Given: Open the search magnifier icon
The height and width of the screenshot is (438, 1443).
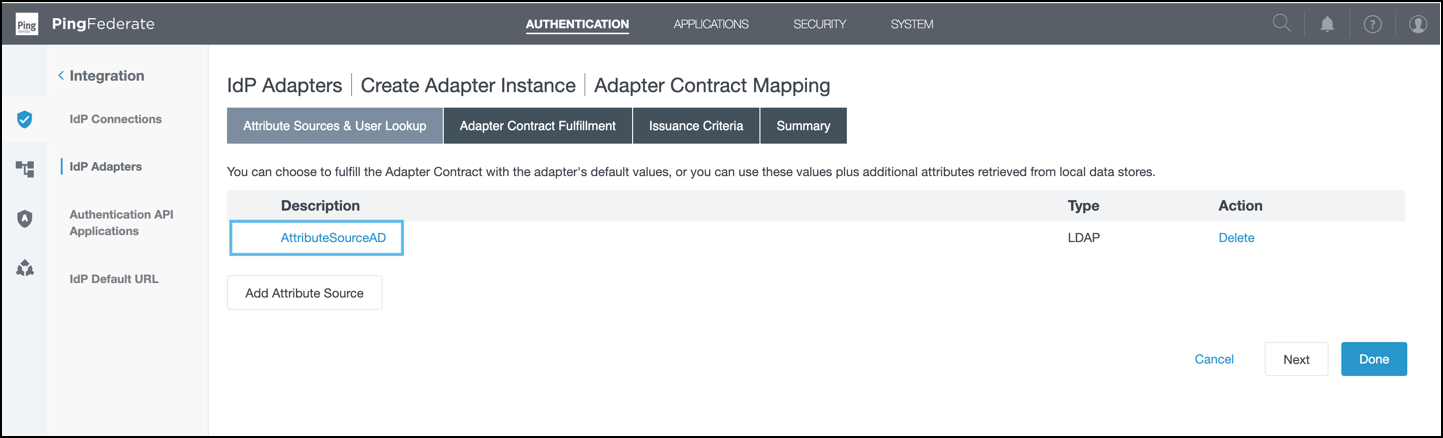Looking at the screenshot, I should click(1281, 24).
